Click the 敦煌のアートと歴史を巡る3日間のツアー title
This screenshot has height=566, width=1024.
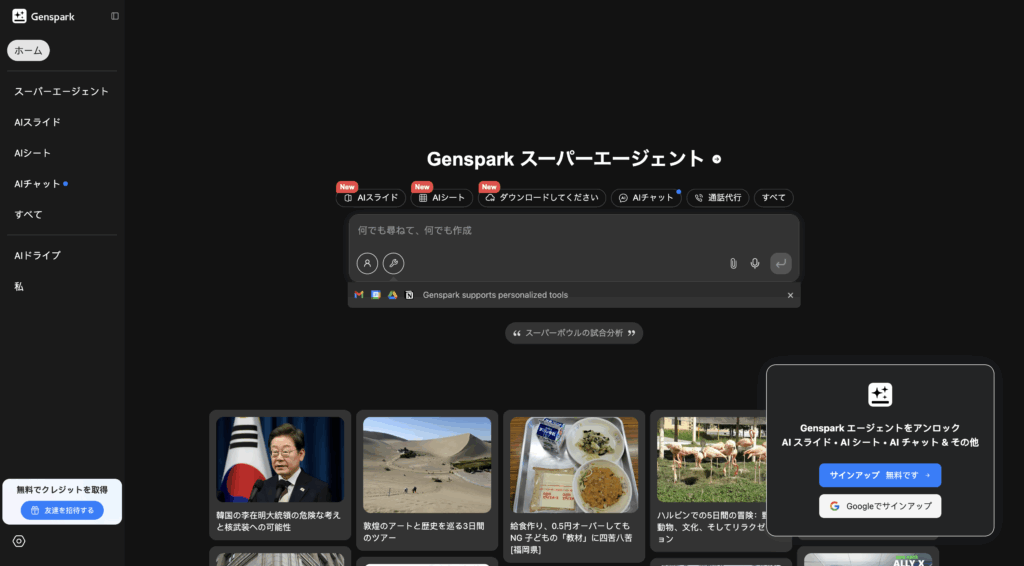[424, 531]
